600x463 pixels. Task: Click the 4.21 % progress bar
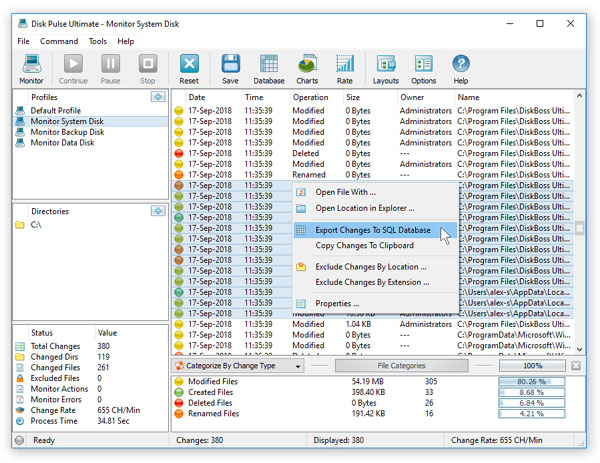tap(532, 414)
